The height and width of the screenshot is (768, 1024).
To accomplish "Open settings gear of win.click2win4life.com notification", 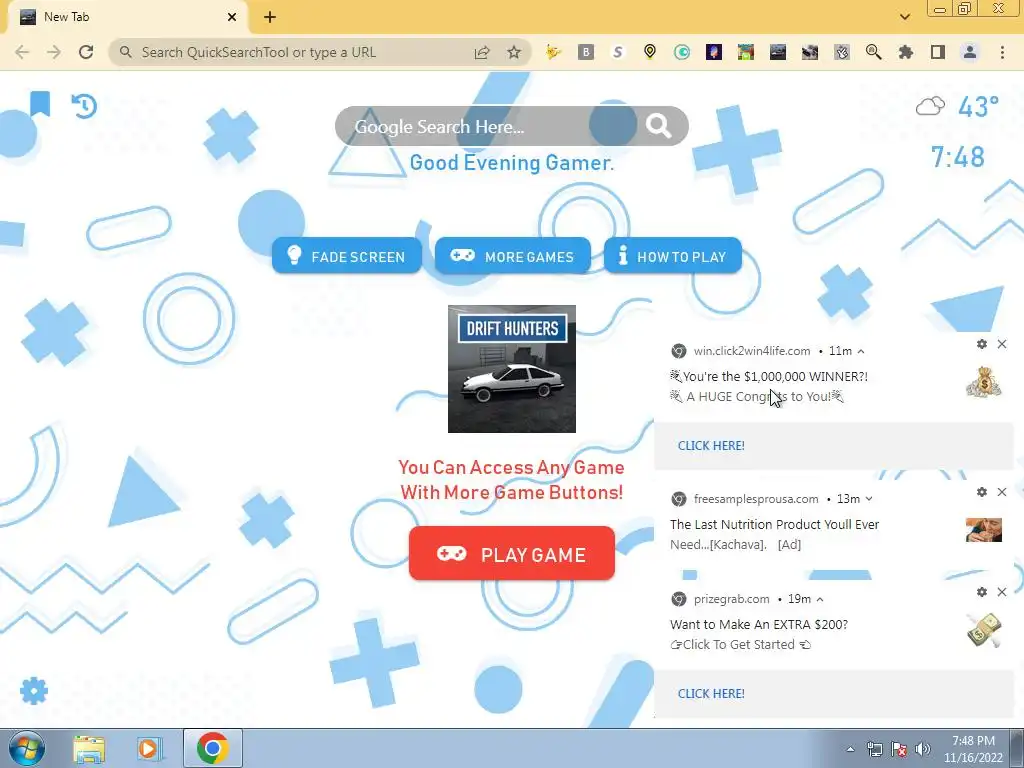I will [x=982, y=344].
